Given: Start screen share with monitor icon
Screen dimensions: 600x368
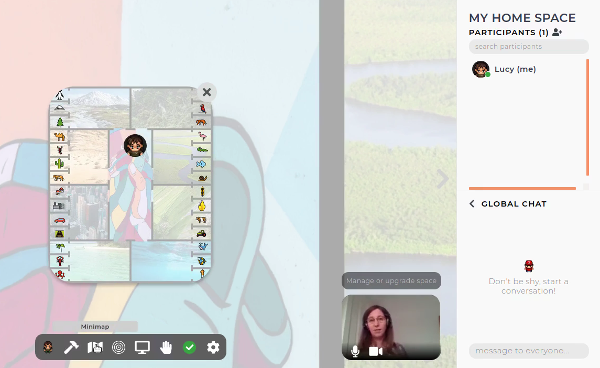Looking at the screenshot, I should (142, 347).
